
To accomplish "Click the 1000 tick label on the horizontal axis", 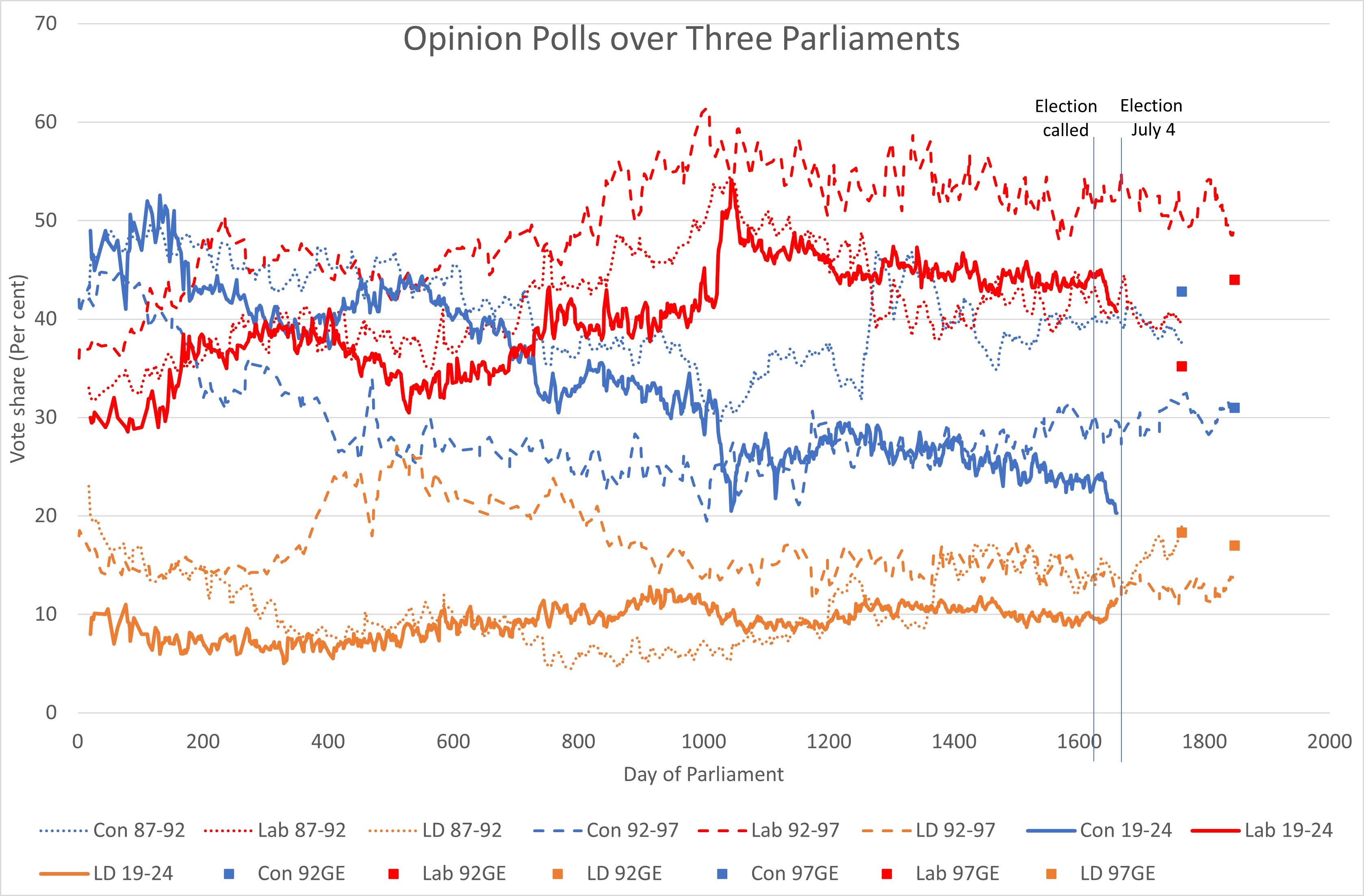I will coord(703,742).
